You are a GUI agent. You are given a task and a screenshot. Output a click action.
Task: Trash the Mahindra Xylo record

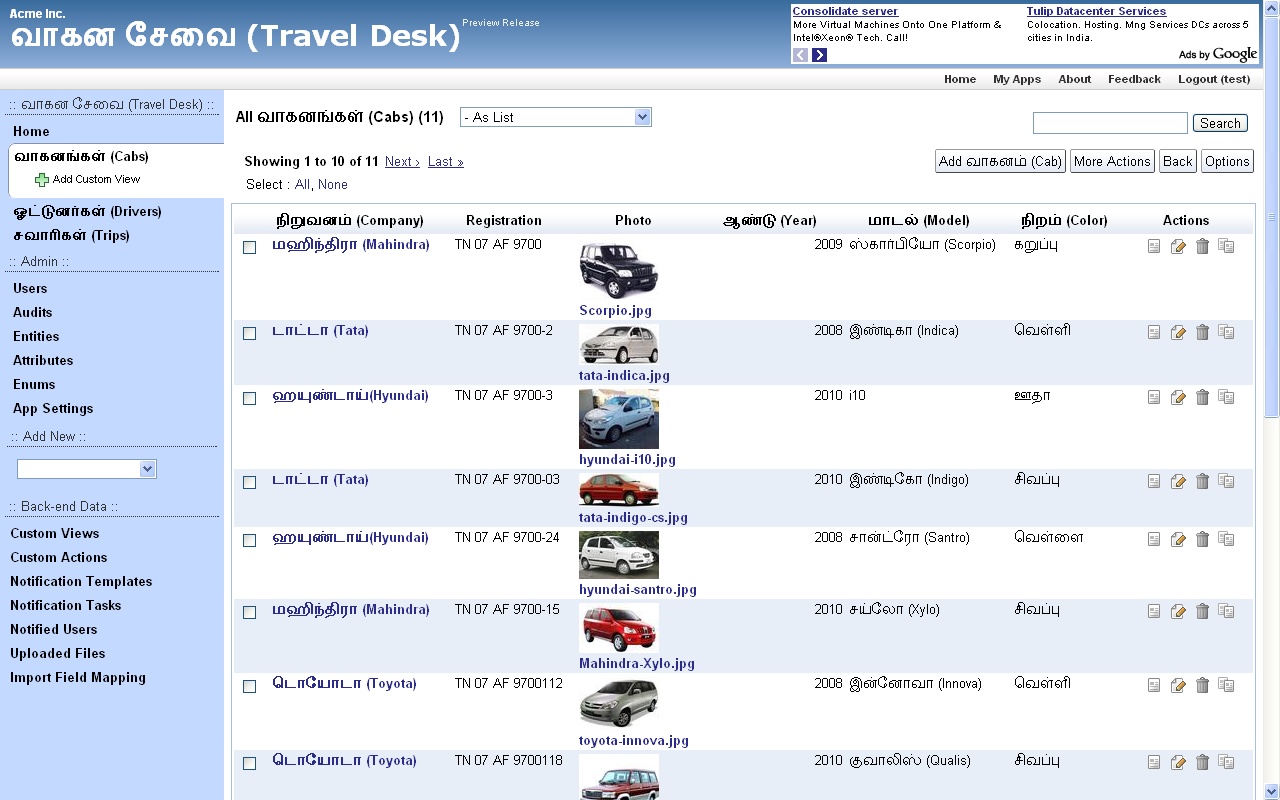coord(1202,611)
